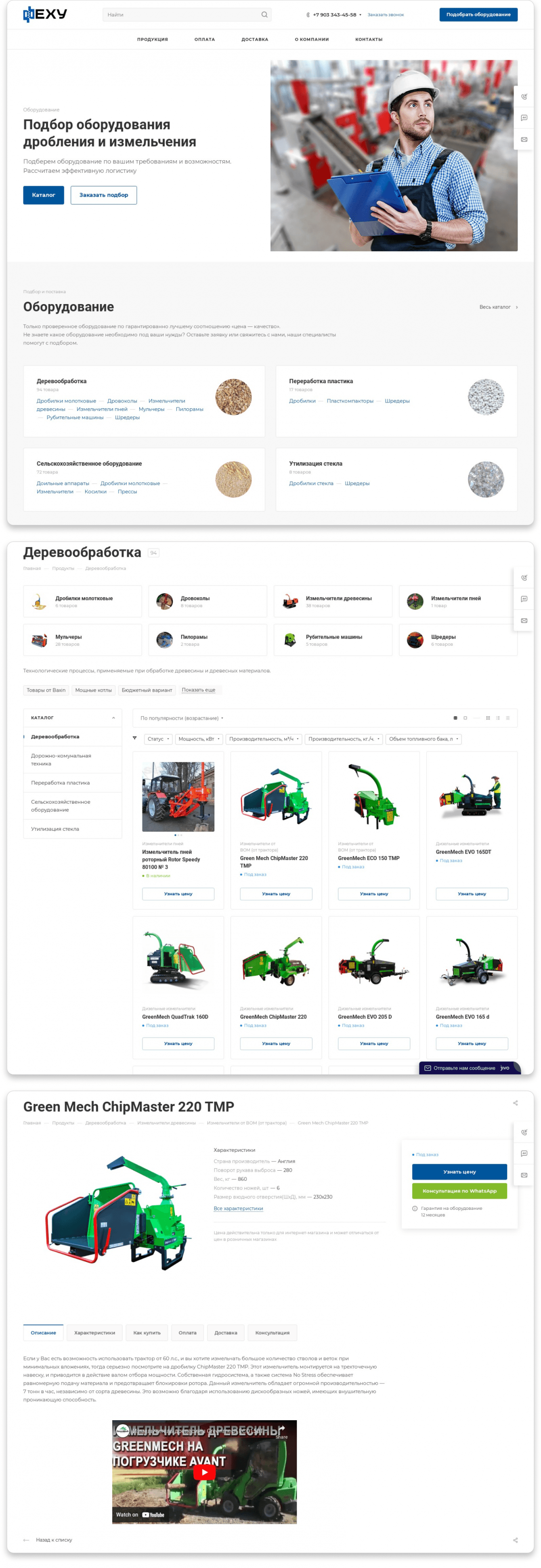Switch to the Консультация product tab
This screenshot has width=541, height=1568.
(273, 1333)
